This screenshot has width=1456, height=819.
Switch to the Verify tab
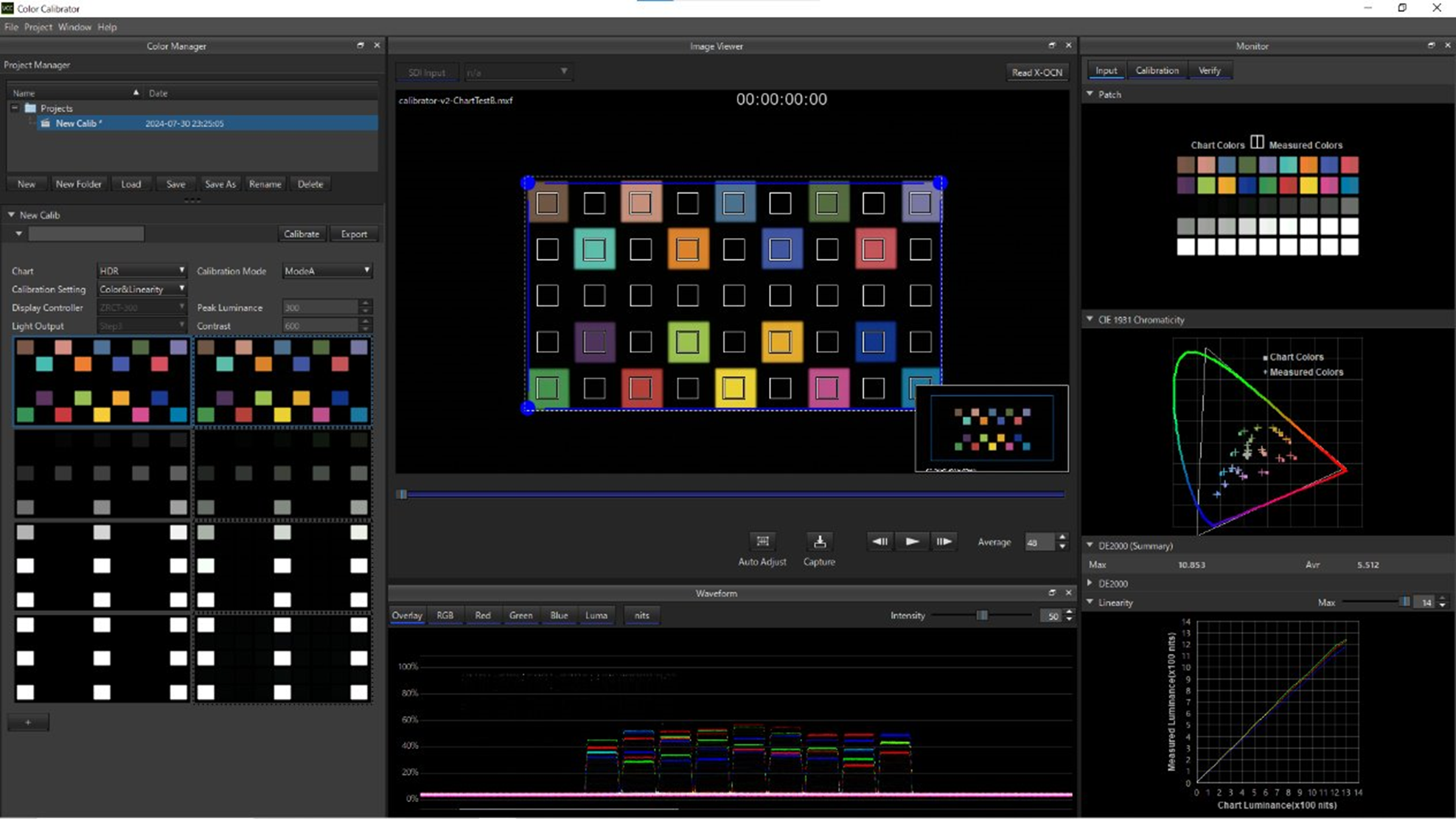click(1211, 70)
